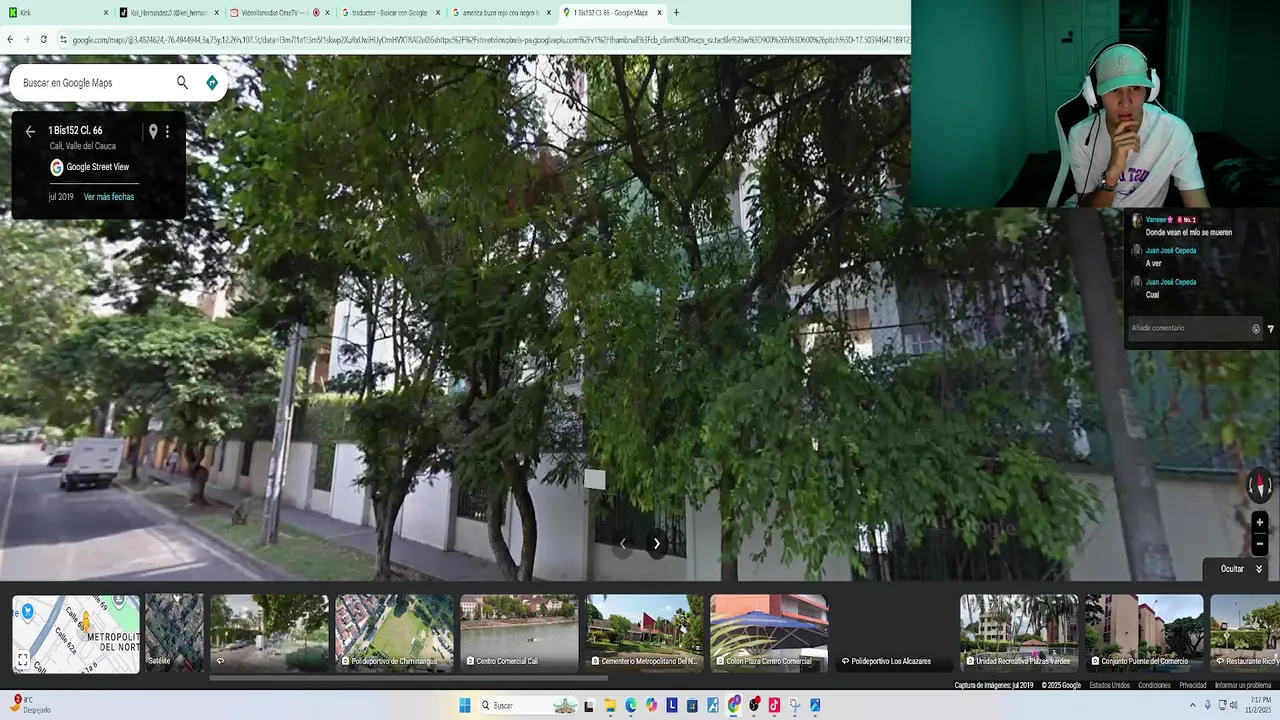Click Informar un problema link
The width and height of the screenshot is (1280, 720).
(1243, 685)
